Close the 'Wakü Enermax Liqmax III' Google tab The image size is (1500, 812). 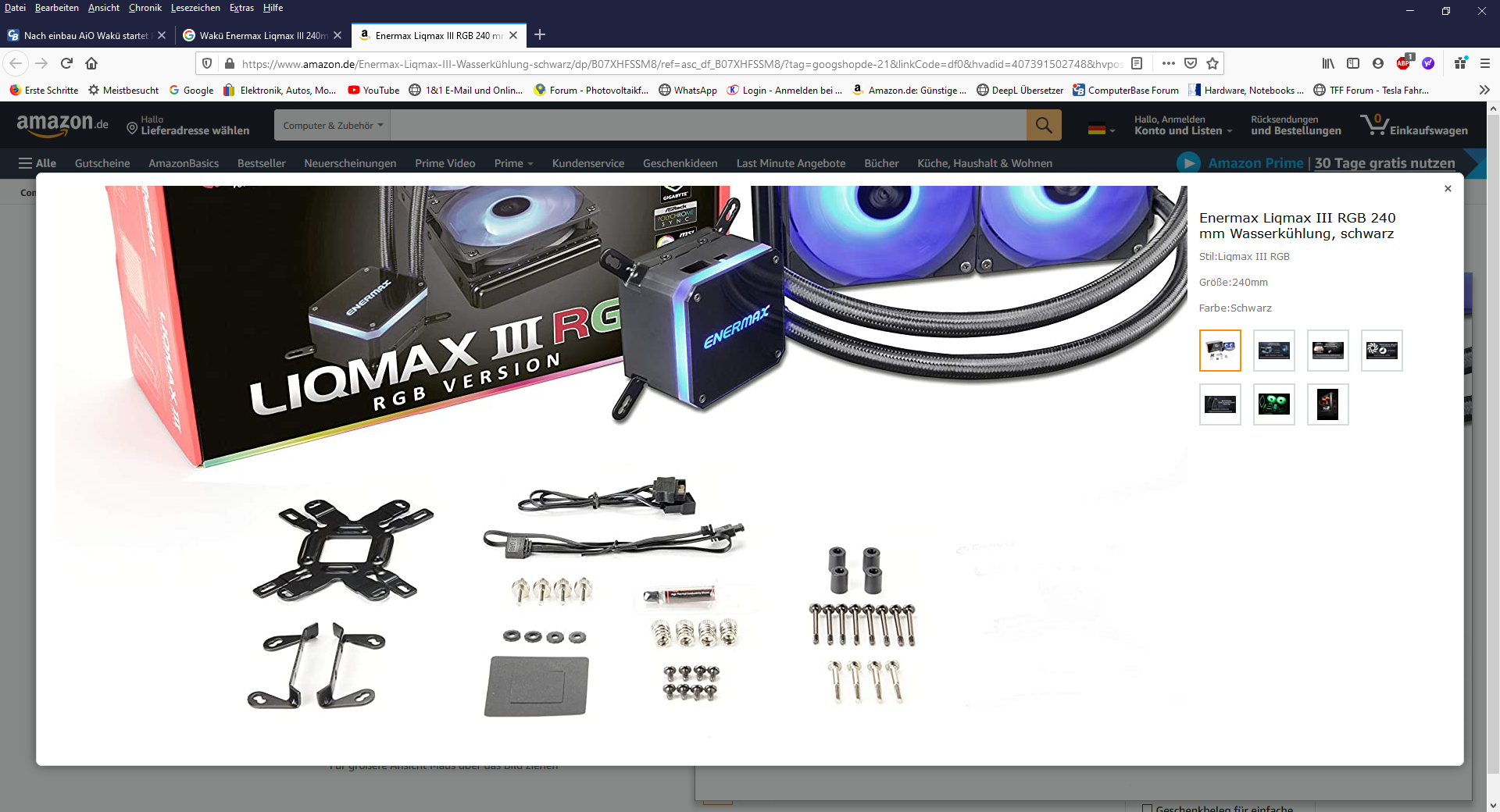point(337,35)
